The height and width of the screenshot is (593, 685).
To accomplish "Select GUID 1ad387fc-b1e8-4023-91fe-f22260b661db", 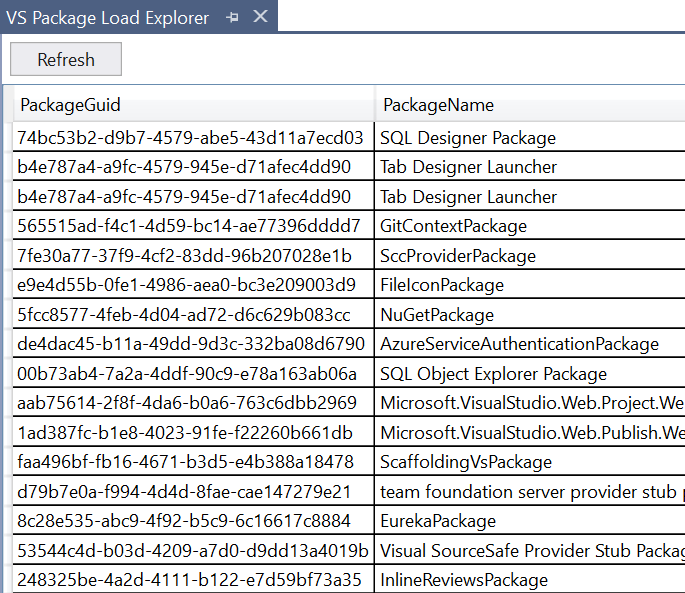I will click(194, 433).
